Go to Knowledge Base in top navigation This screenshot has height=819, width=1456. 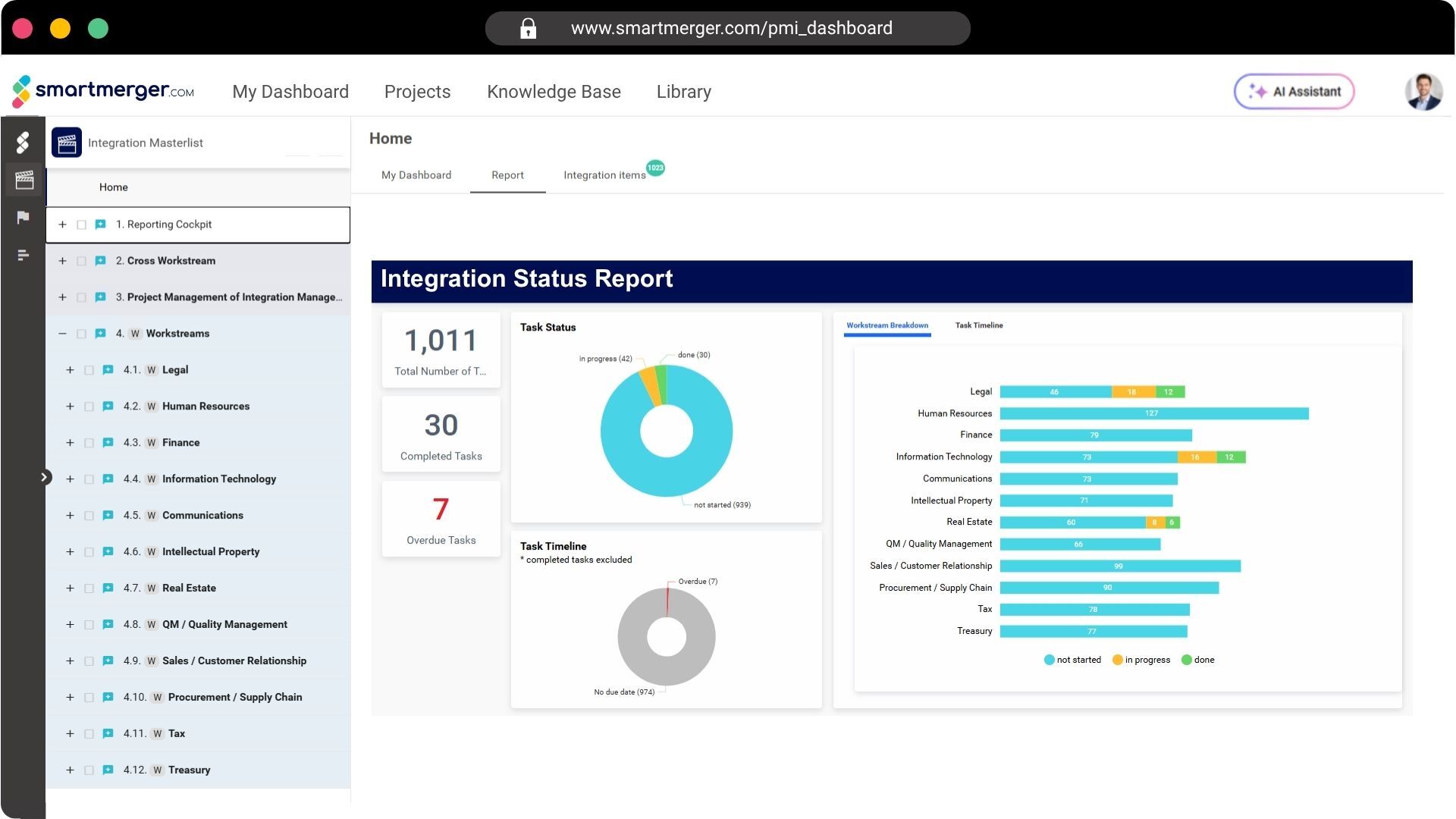coord(554,92)
